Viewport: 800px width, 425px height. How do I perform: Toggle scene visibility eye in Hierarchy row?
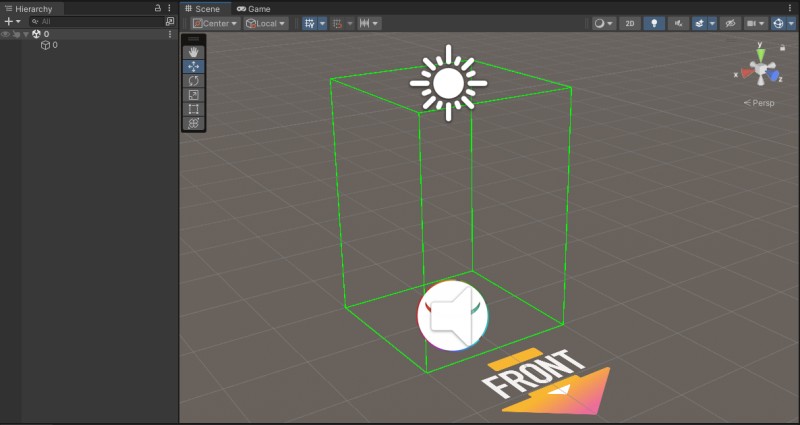click(6, 34)
